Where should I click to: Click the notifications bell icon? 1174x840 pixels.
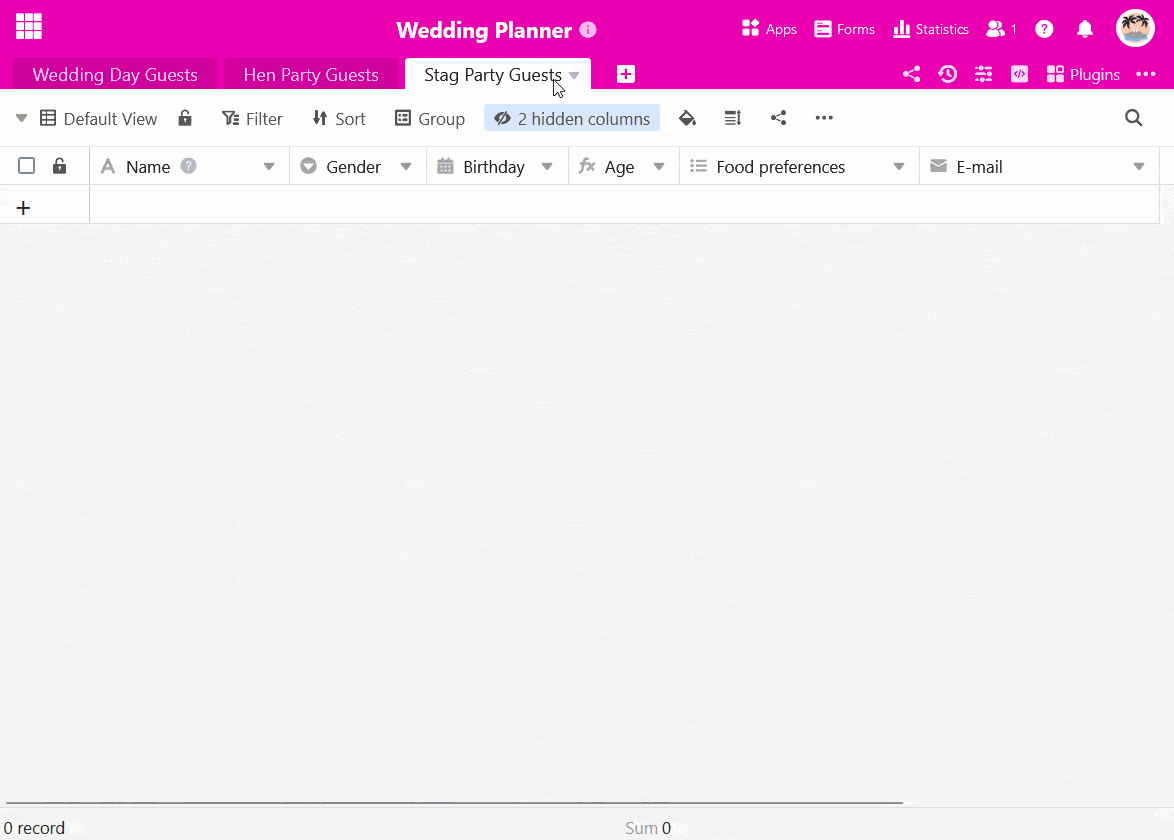(x=1085, y=29)
